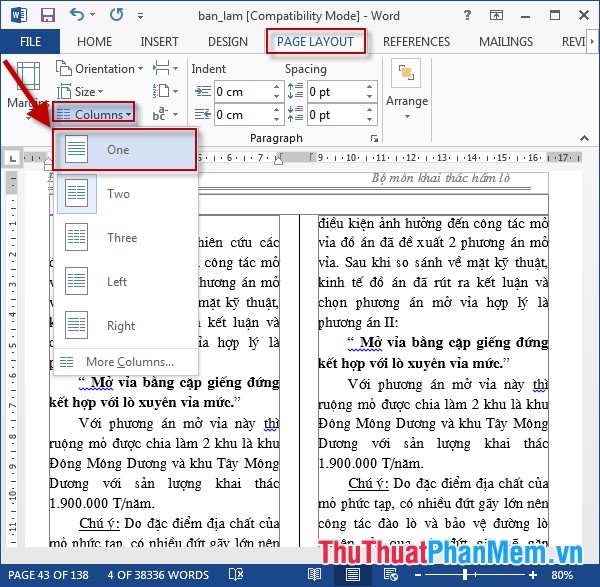Increase the Spacing Before value
The height and width of the screenshot is (587, 600).
pyautogui.click(x=370, y=87)
